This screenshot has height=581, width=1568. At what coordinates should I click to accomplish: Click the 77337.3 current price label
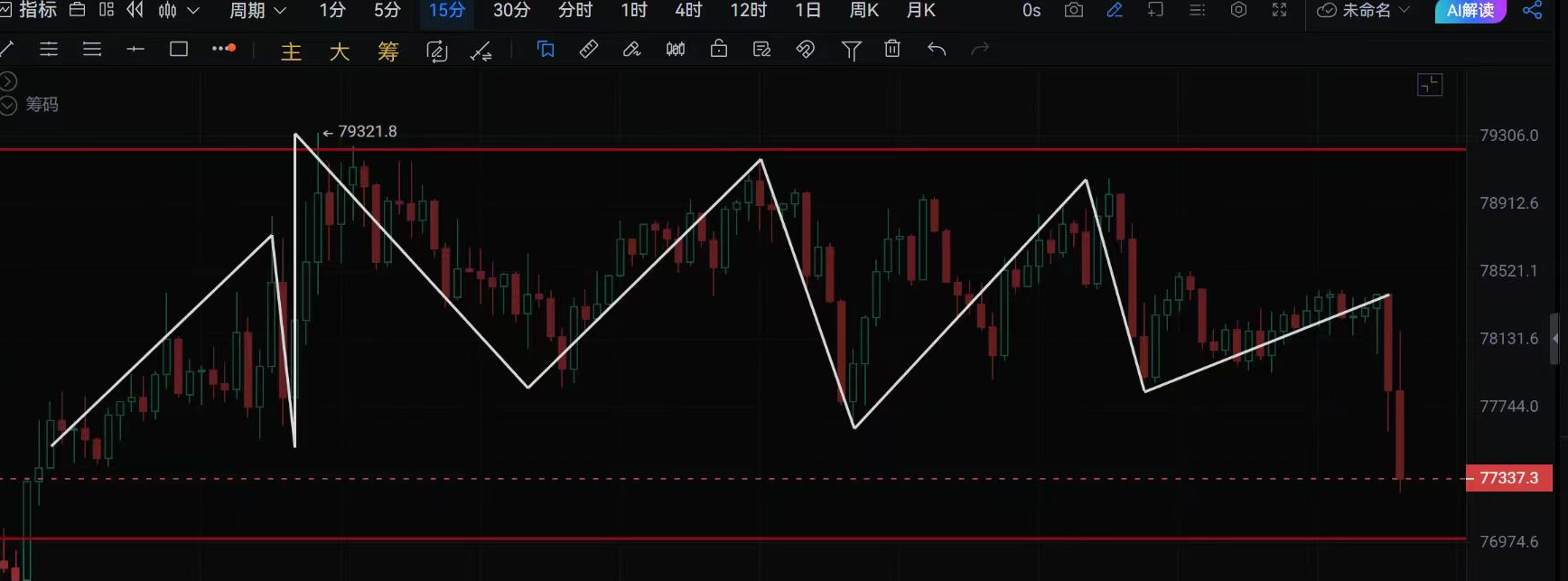(1508, 478)
